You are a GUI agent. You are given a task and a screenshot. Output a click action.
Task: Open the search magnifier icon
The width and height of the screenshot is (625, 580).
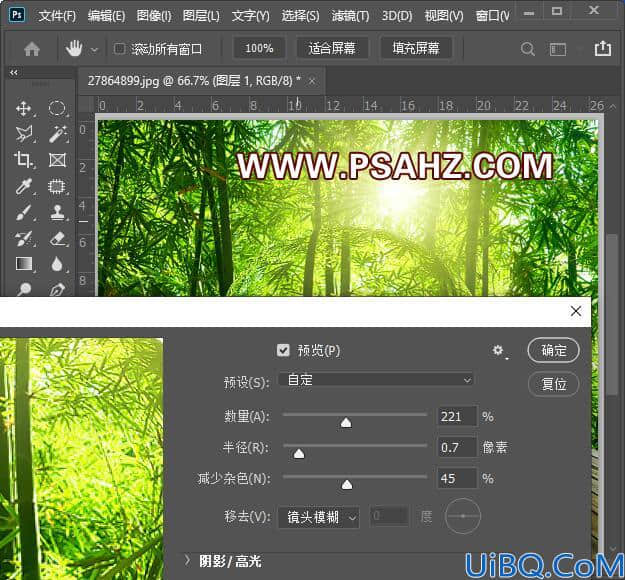click(527, 49)
